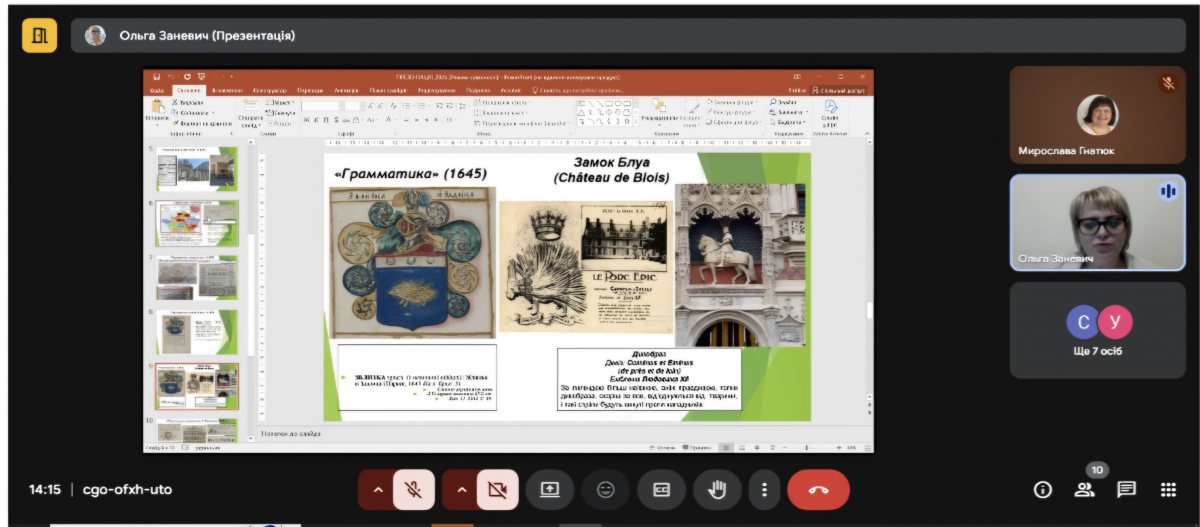
Task: Click the yellow door icon at top left
Action: 40,35
